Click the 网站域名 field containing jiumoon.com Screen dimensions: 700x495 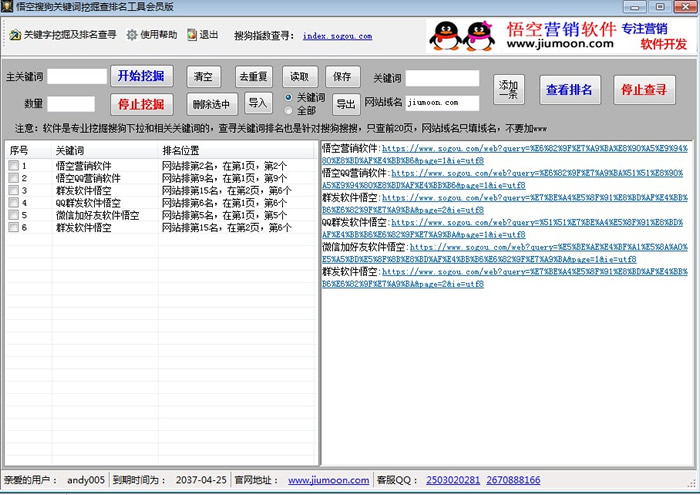coord(442,102)
